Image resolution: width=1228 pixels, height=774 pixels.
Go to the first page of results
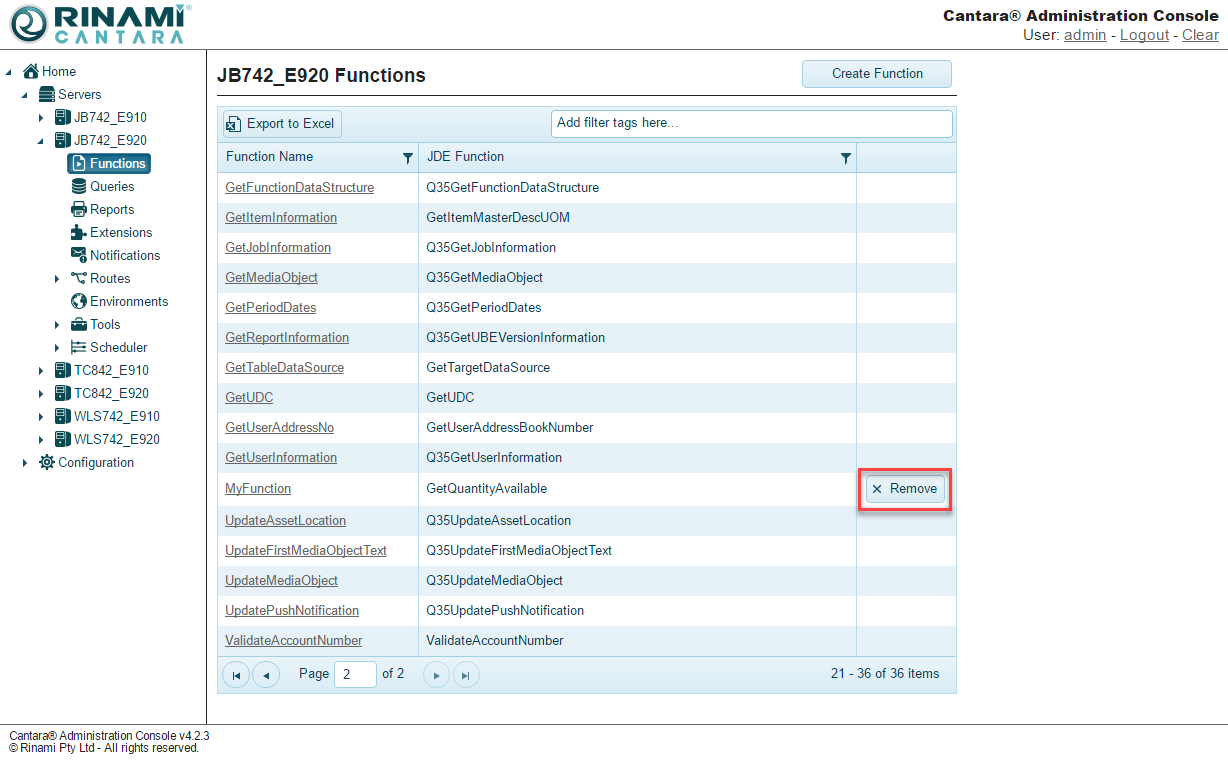[x=235, y=675]
